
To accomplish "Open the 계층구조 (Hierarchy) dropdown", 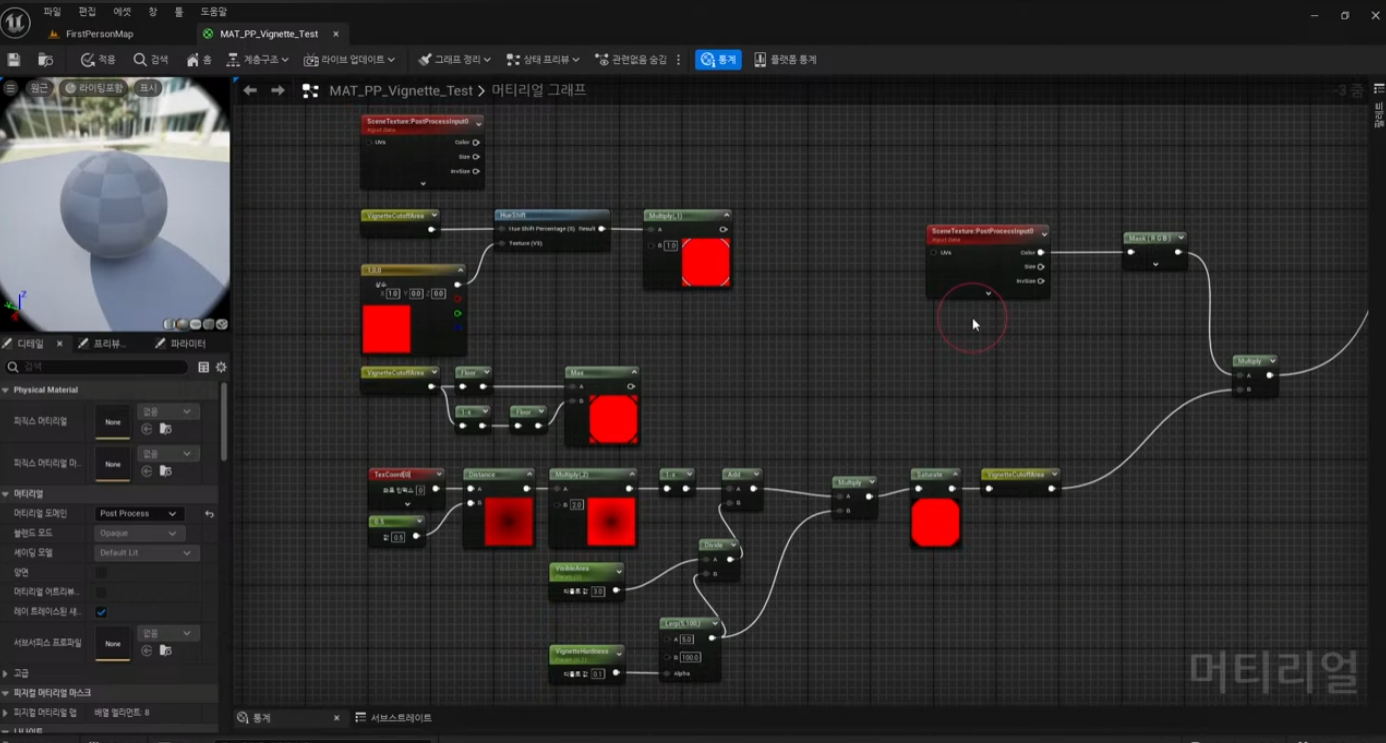I will tap(257, 60).
